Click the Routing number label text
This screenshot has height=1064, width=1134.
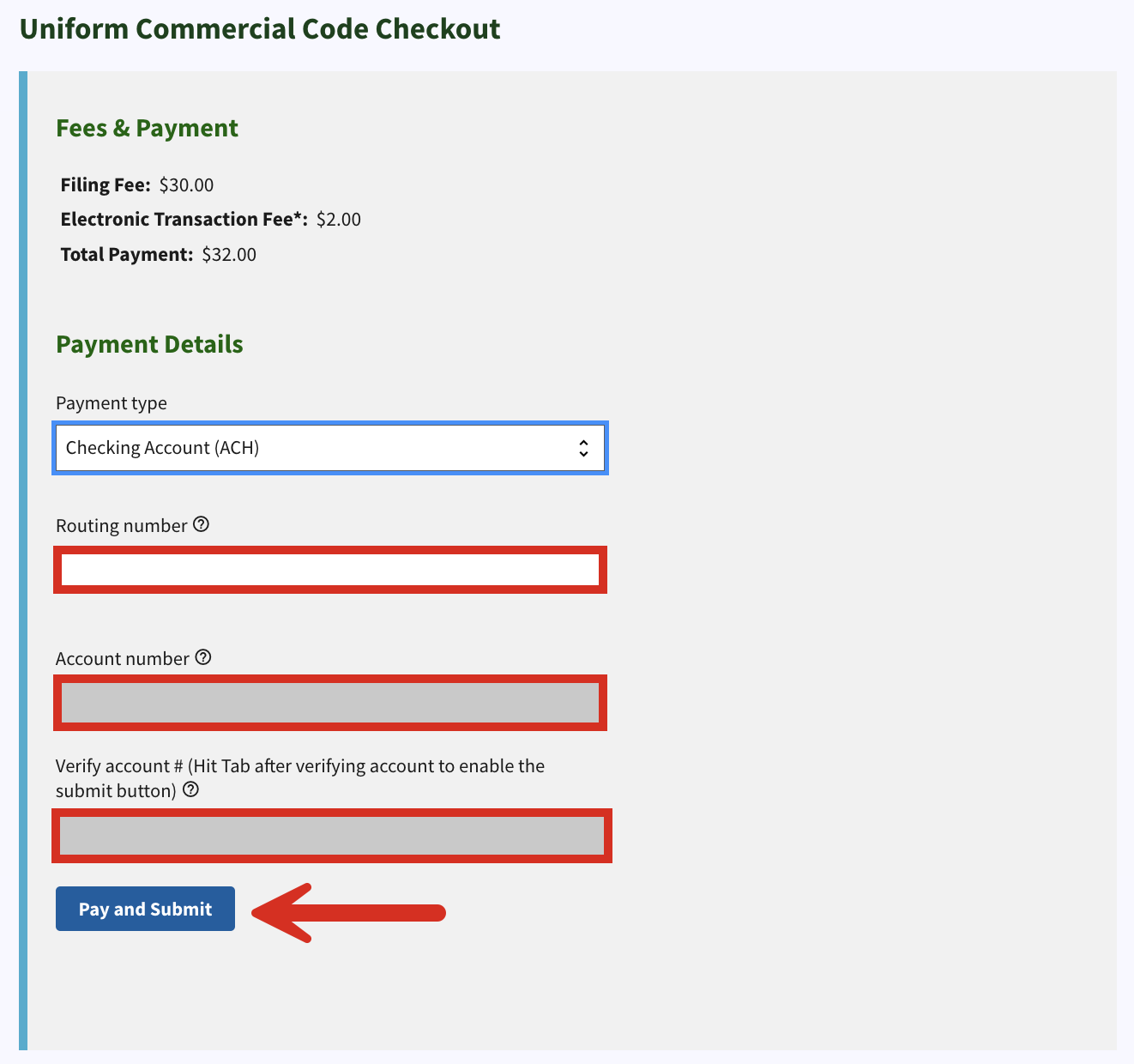121,526
